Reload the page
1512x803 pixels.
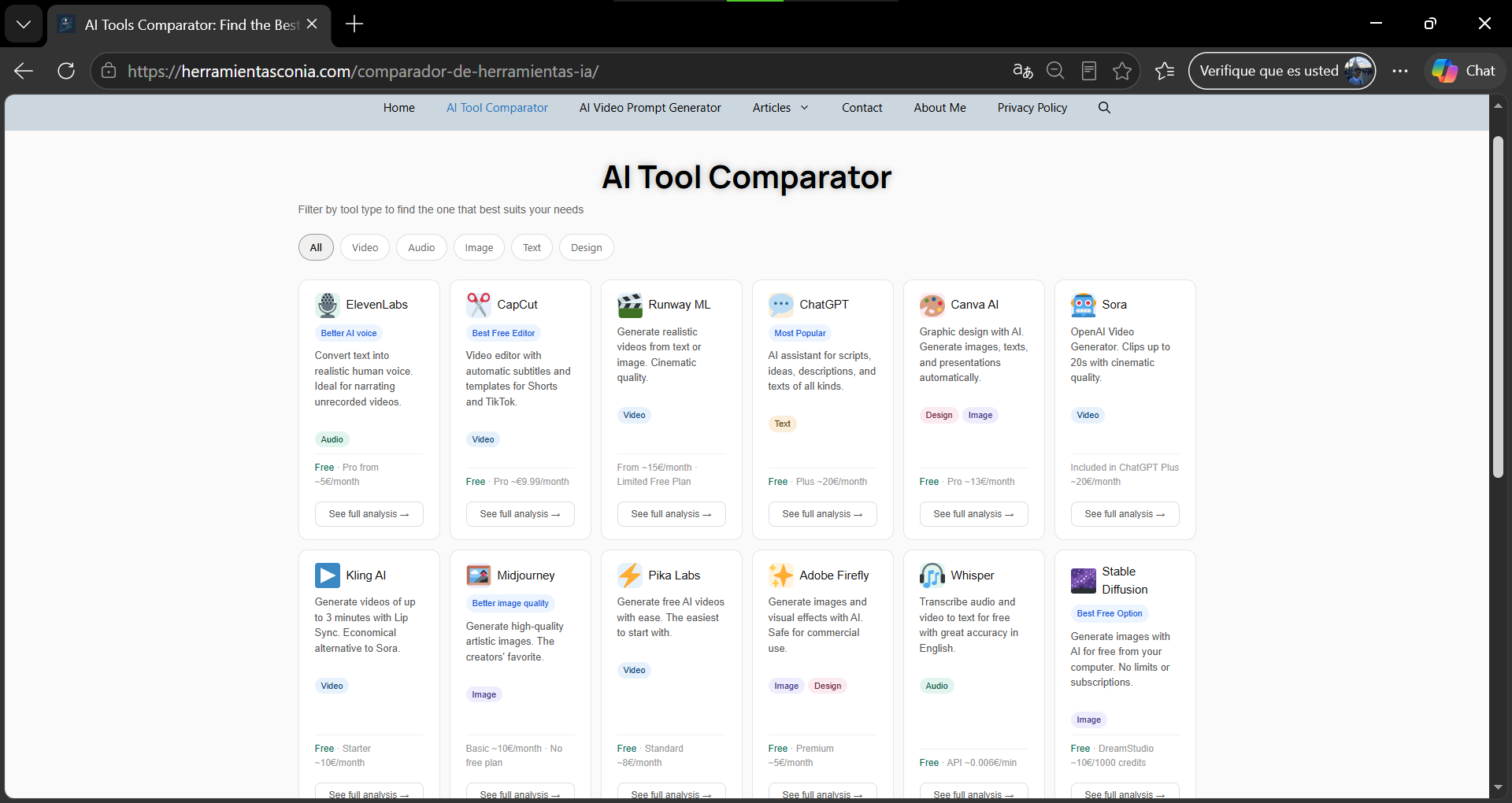coord(66,71)
